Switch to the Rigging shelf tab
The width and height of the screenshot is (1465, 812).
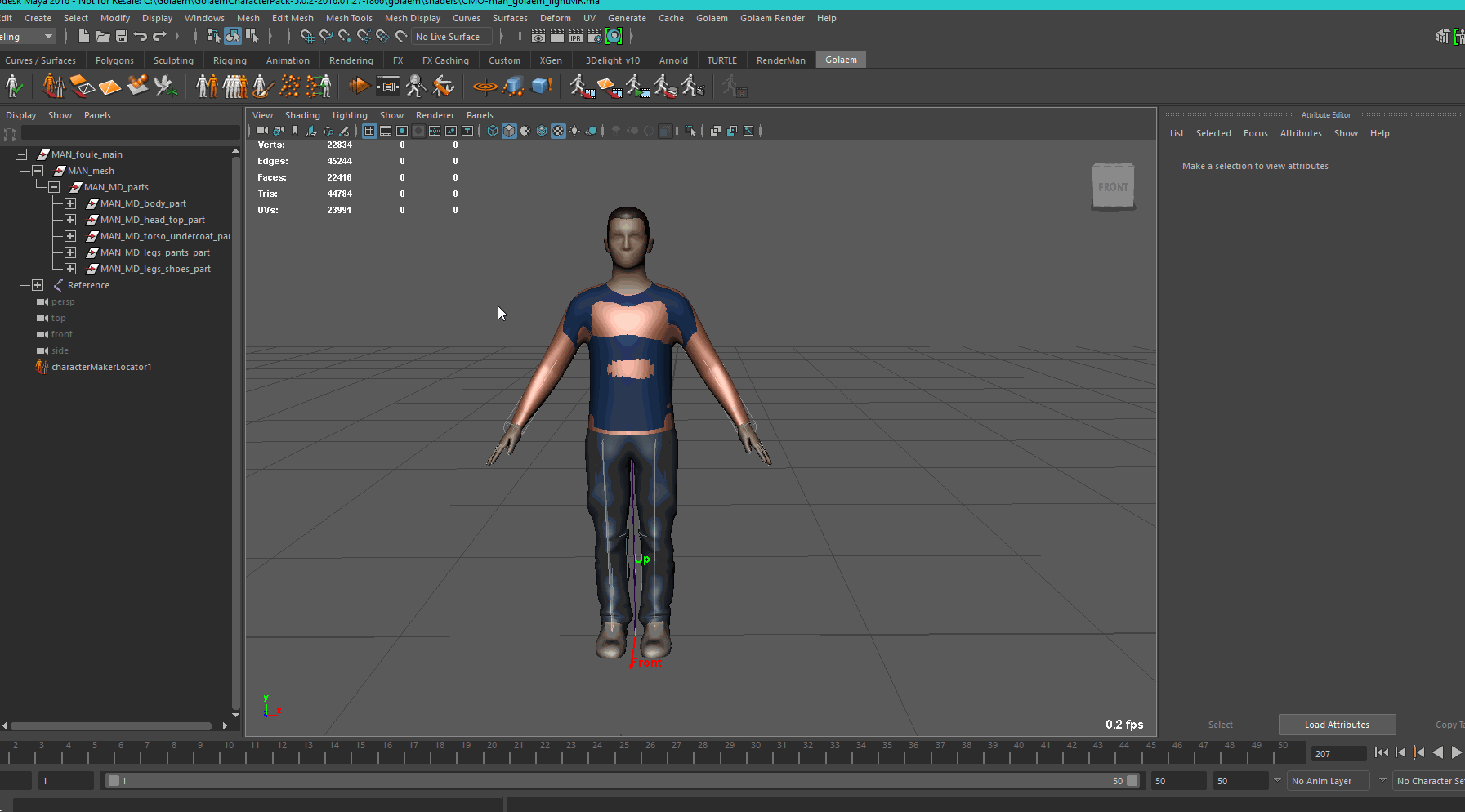click(x=230, y=60)
